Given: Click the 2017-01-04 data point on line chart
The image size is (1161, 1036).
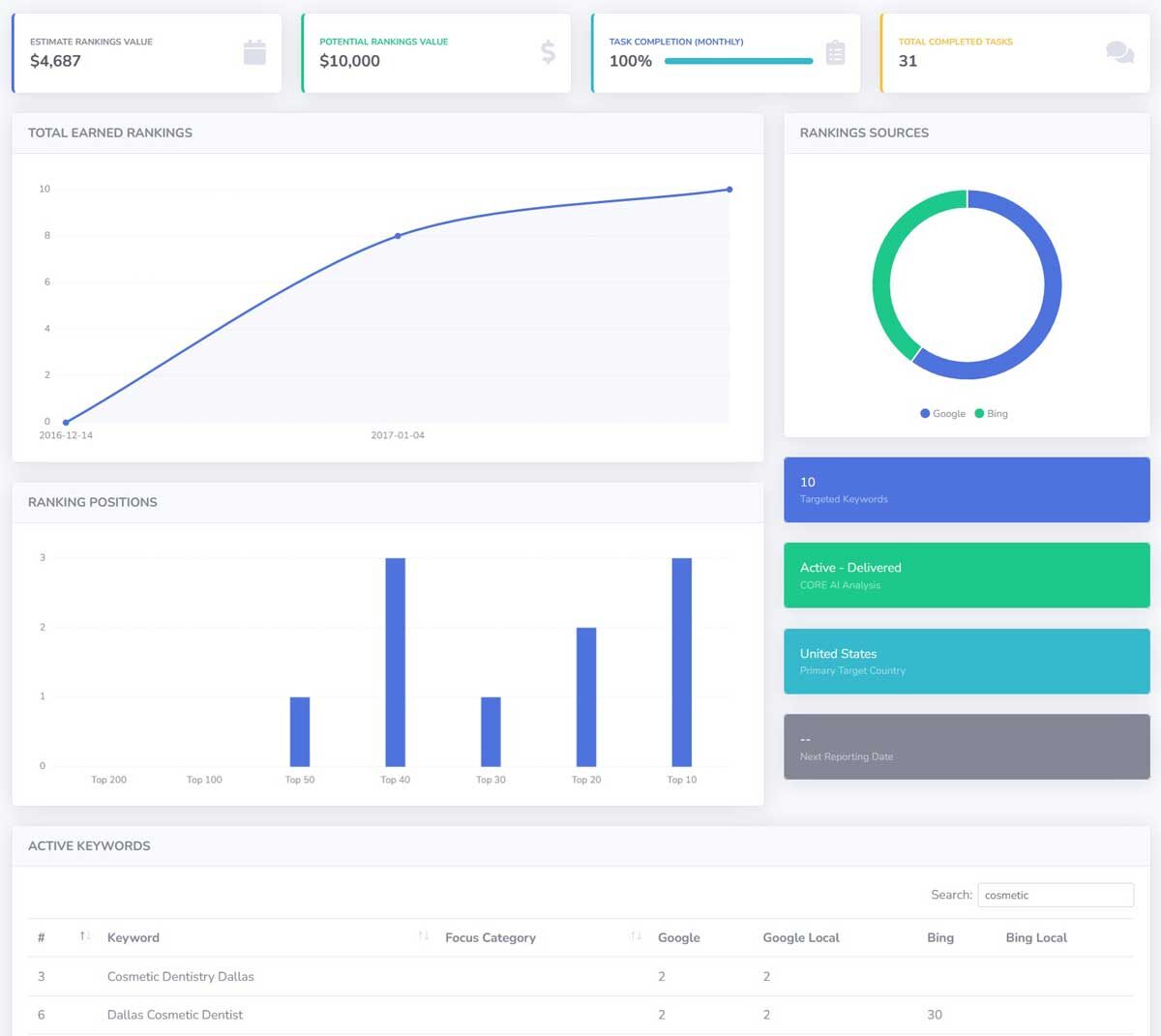Looking at the screenshot, I should 398,236.
